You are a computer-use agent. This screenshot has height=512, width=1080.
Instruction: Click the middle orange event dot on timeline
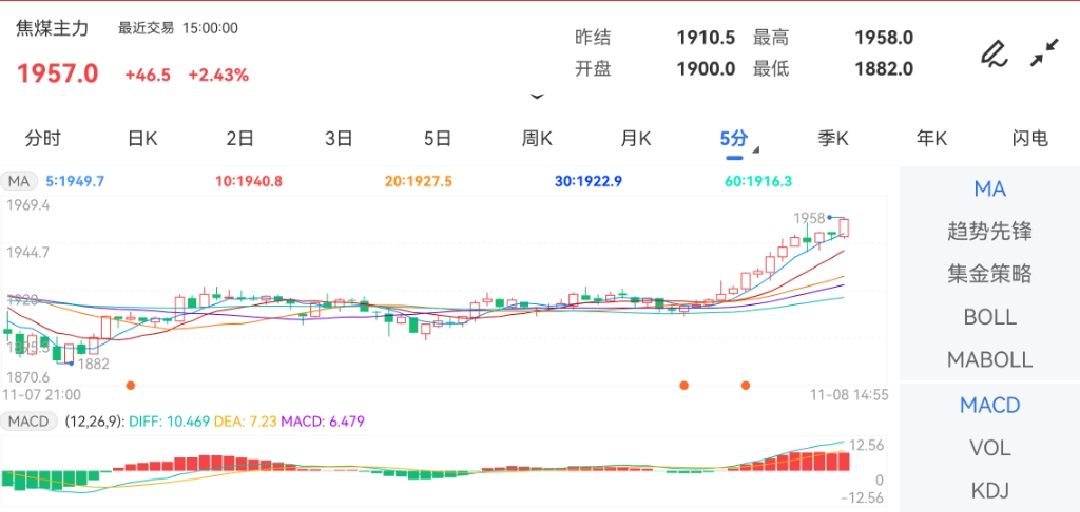pos(684,385)
